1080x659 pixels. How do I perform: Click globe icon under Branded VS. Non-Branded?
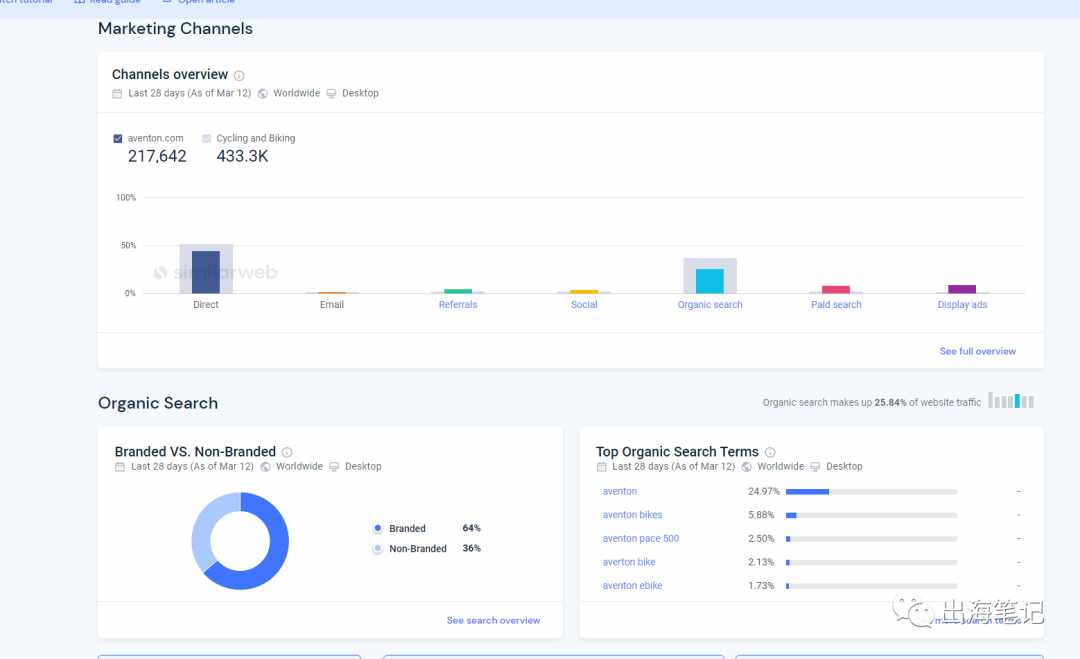point(265,467)
